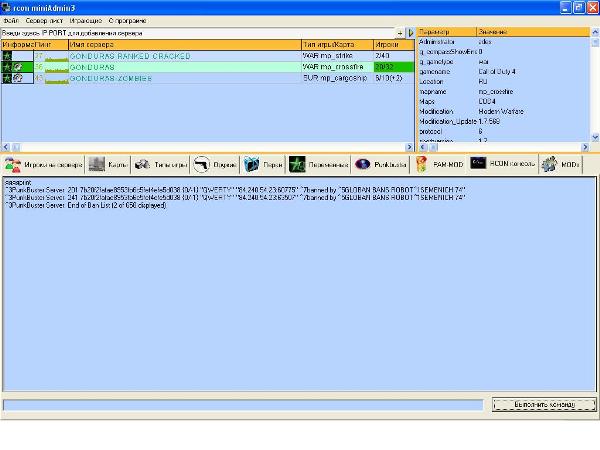Sort by Имя сервера column header
This screenshot has height=450, width=600.
coord(185,45)
